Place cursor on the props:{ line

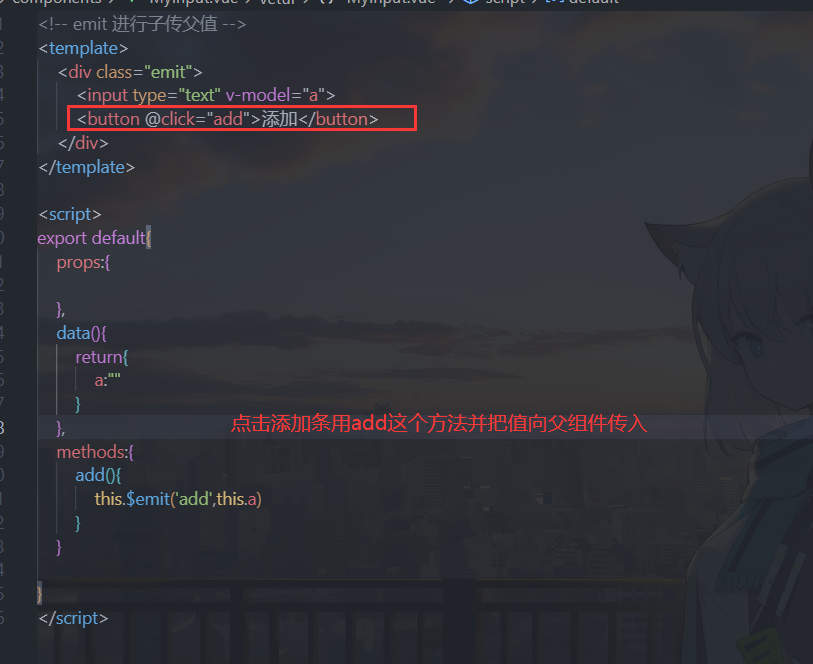click(83, 263)
